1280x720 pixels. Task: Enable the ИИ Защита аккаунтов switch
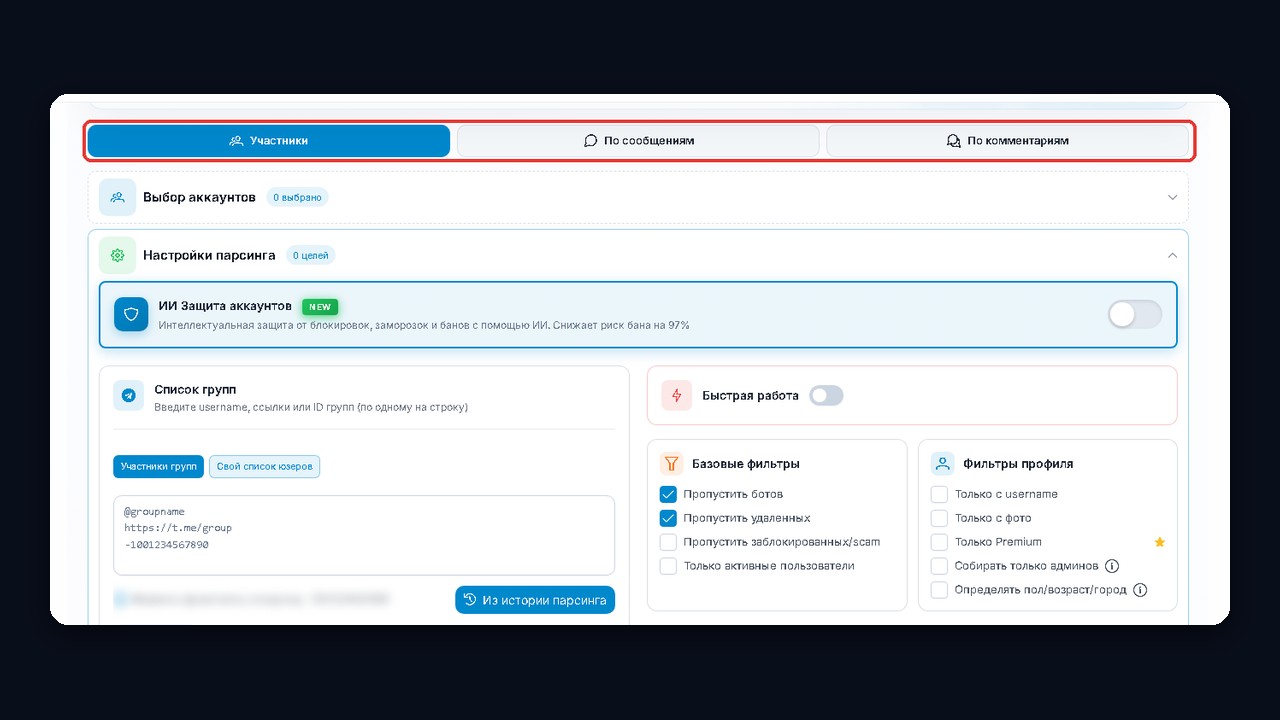[1135, 314]
